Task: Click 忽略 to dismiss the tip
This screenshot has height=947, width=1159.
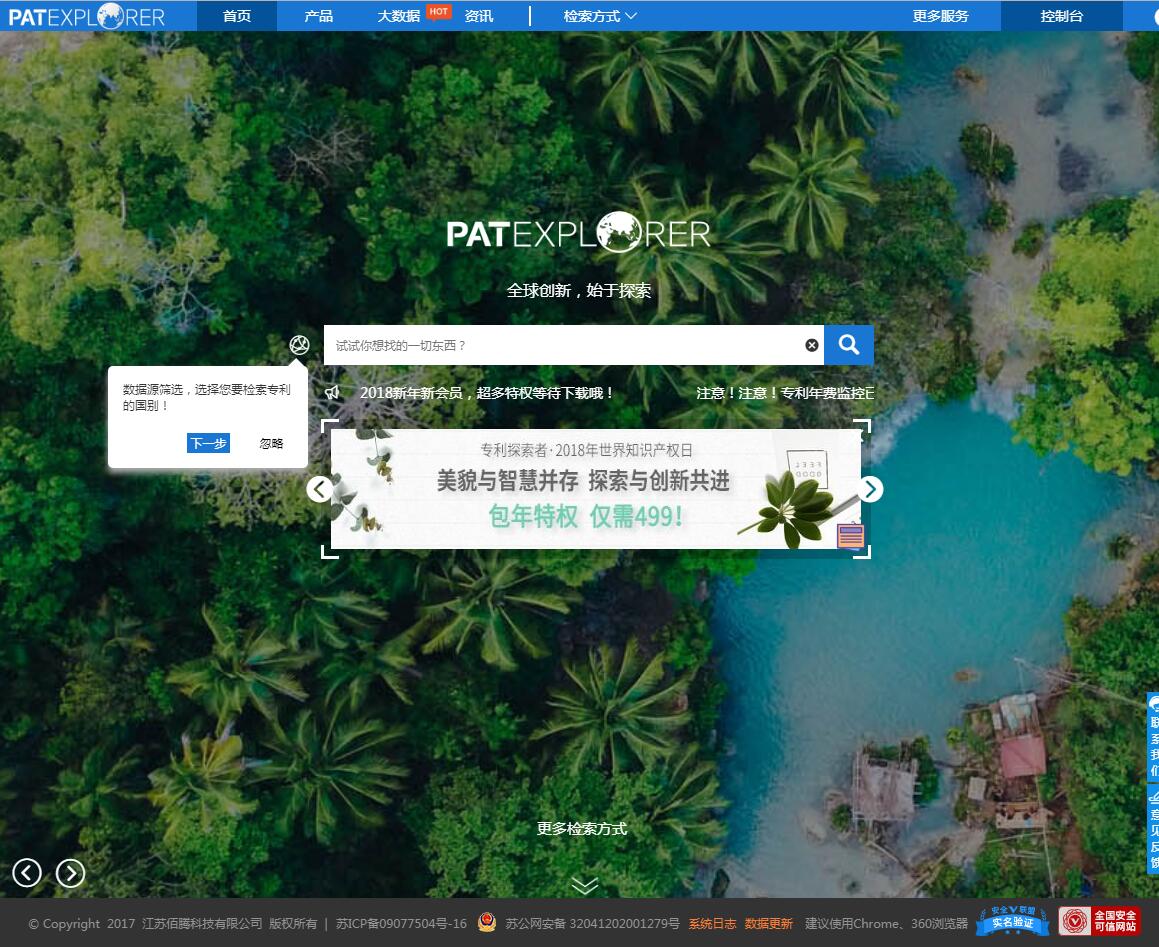Action: coord(271,443)
